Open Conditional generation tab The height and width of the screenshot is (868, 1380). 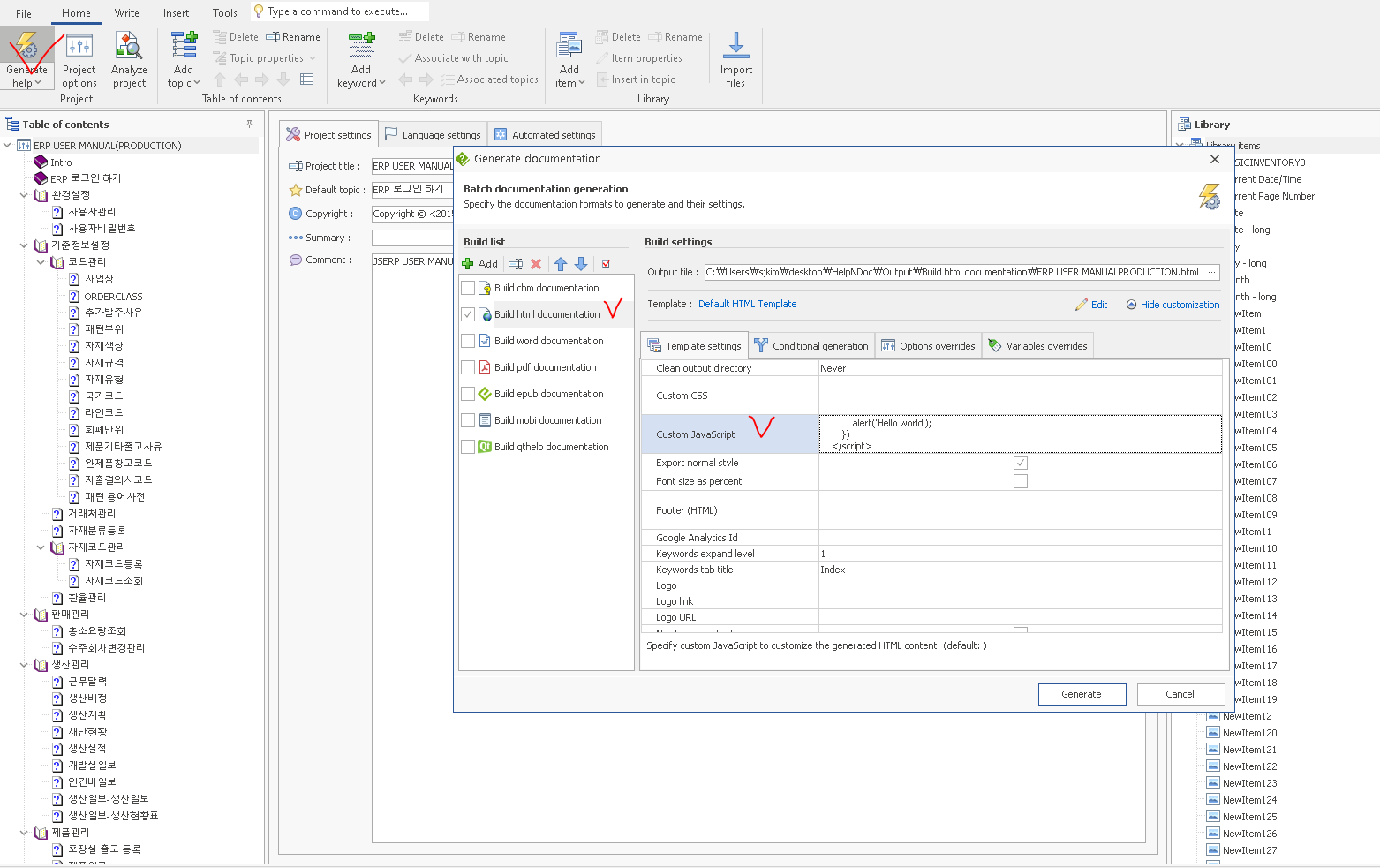[x=811, y=345]
